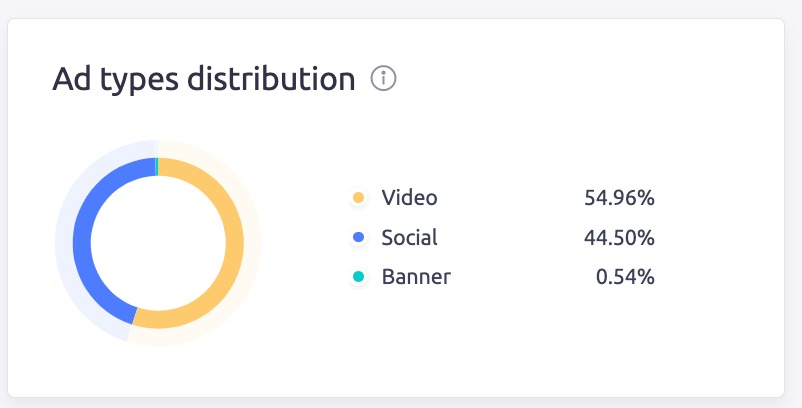This screenshot has width=802, height=408.
Task: Click the 44.50% Social percentage value
Action: tap(619, 238)
